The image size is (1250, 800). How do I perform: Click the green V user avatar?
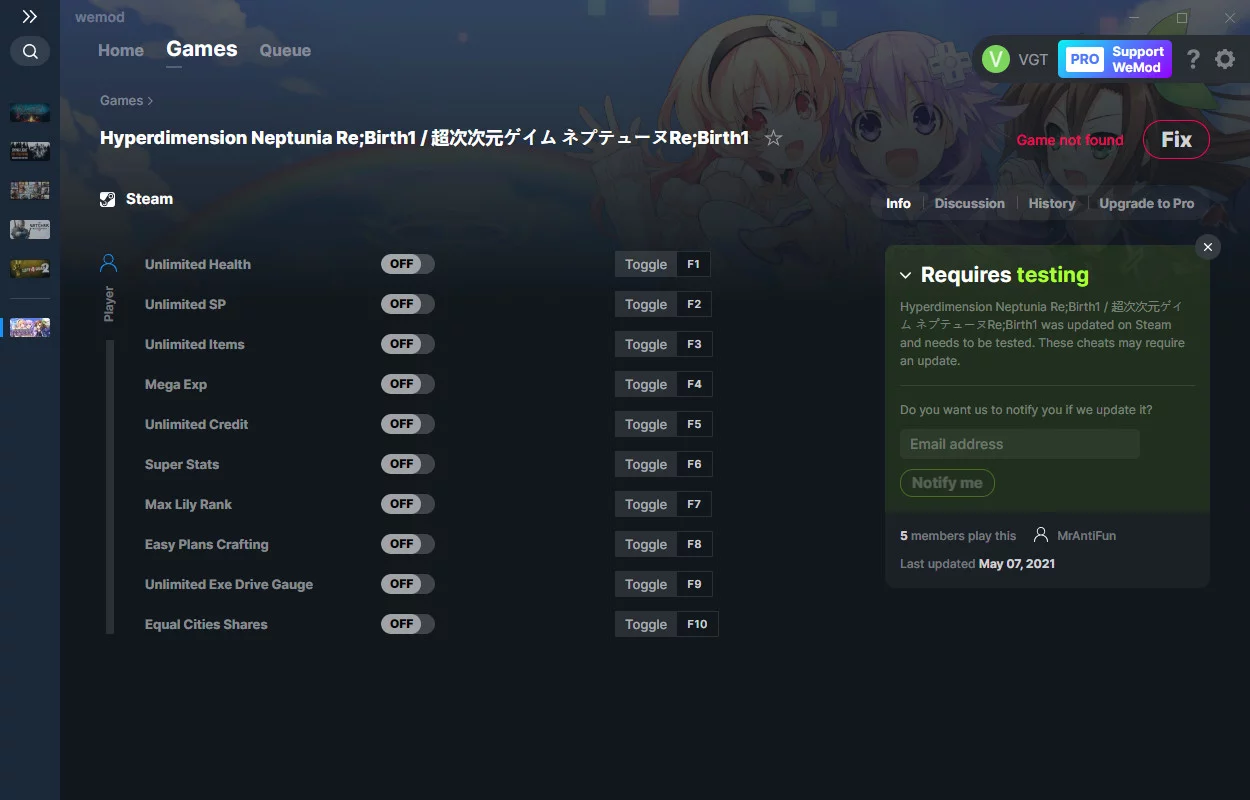tap(996, 59)
